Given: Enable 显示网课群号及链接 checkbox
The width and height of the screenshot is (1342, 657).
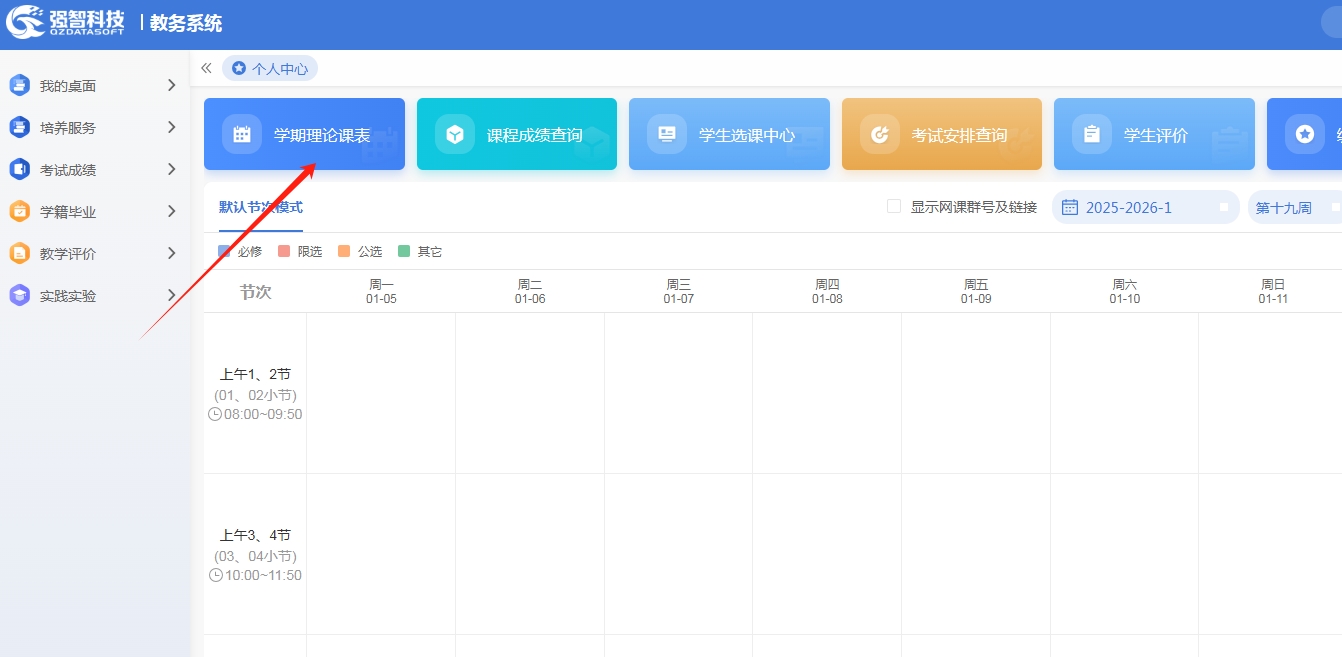Looking at the screenshot, I should pos(894,207).
